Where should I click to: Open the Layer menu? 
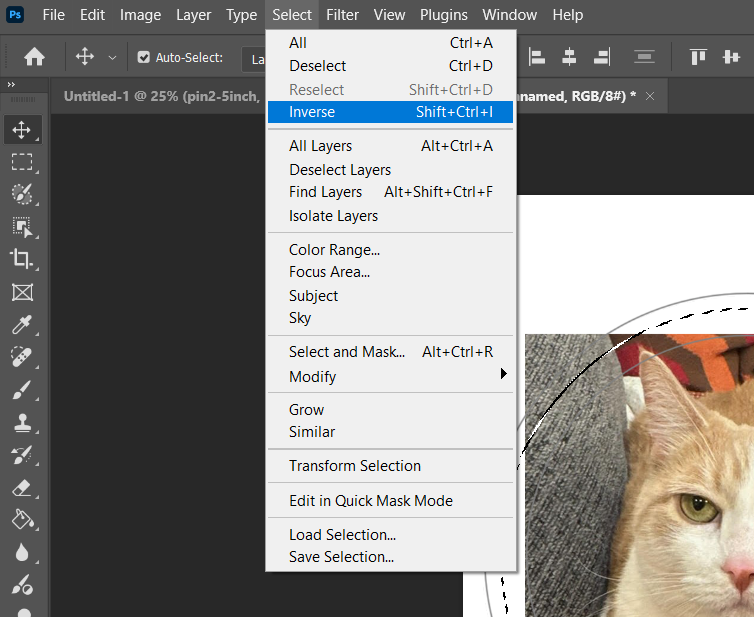click(x=193, y=15)
